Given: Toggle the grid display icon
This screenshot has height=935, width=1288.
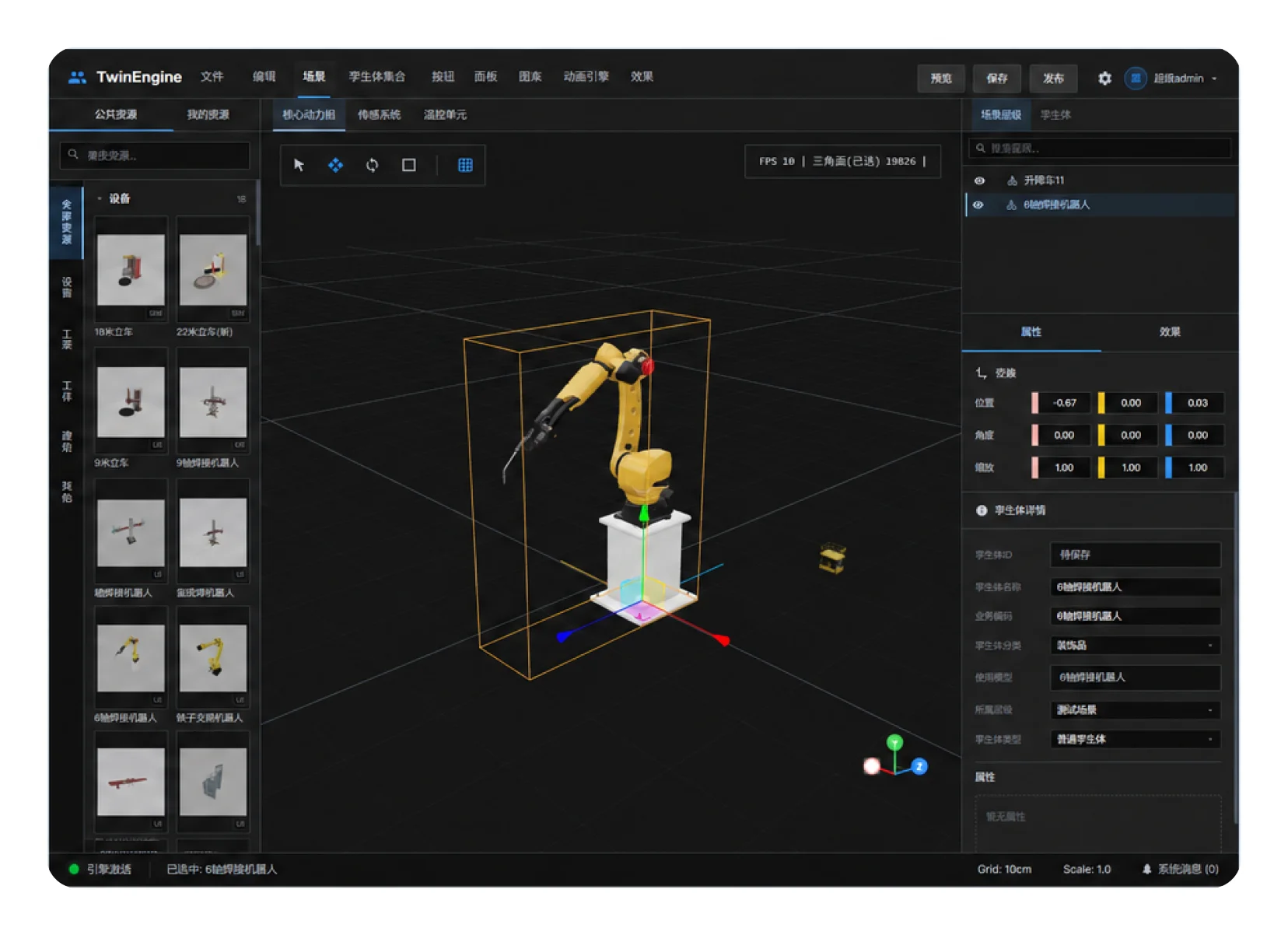Looking at the screenshot, I should coord(465,165).
